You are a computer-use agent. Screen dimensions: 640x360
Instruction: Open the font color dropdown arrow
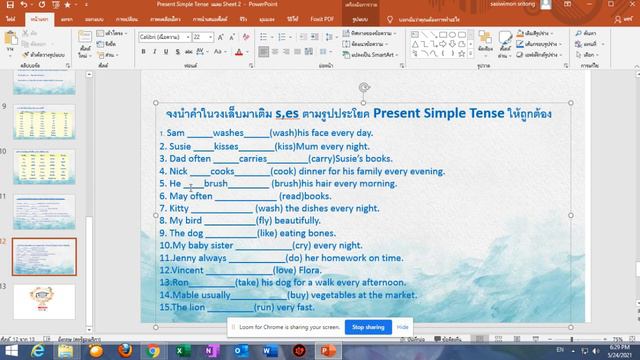247,52
